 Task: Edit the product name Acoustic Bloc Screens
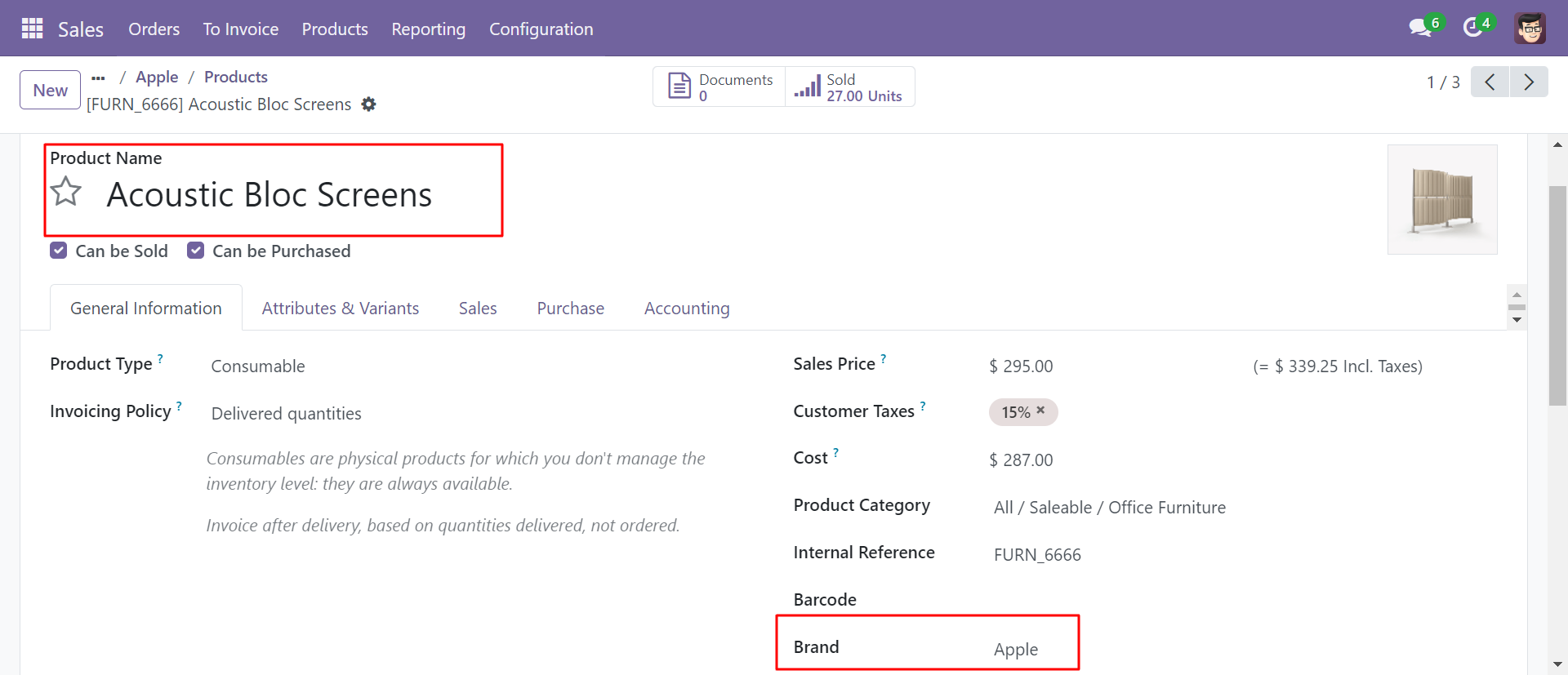pyautogui.click(x=269, y=194)
